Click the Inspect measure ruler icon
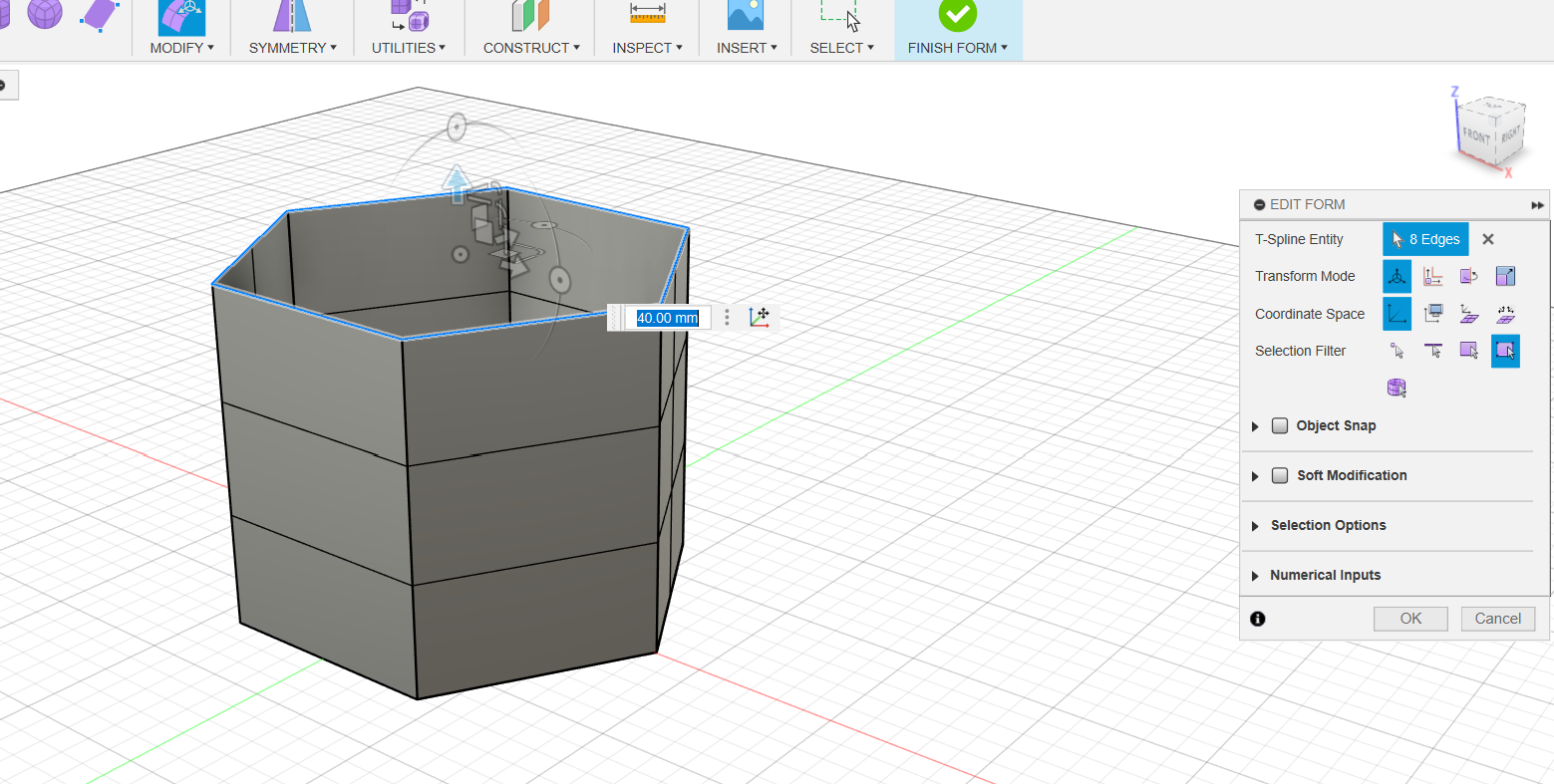Screen dimensions: 1554x784 [647, 13]
